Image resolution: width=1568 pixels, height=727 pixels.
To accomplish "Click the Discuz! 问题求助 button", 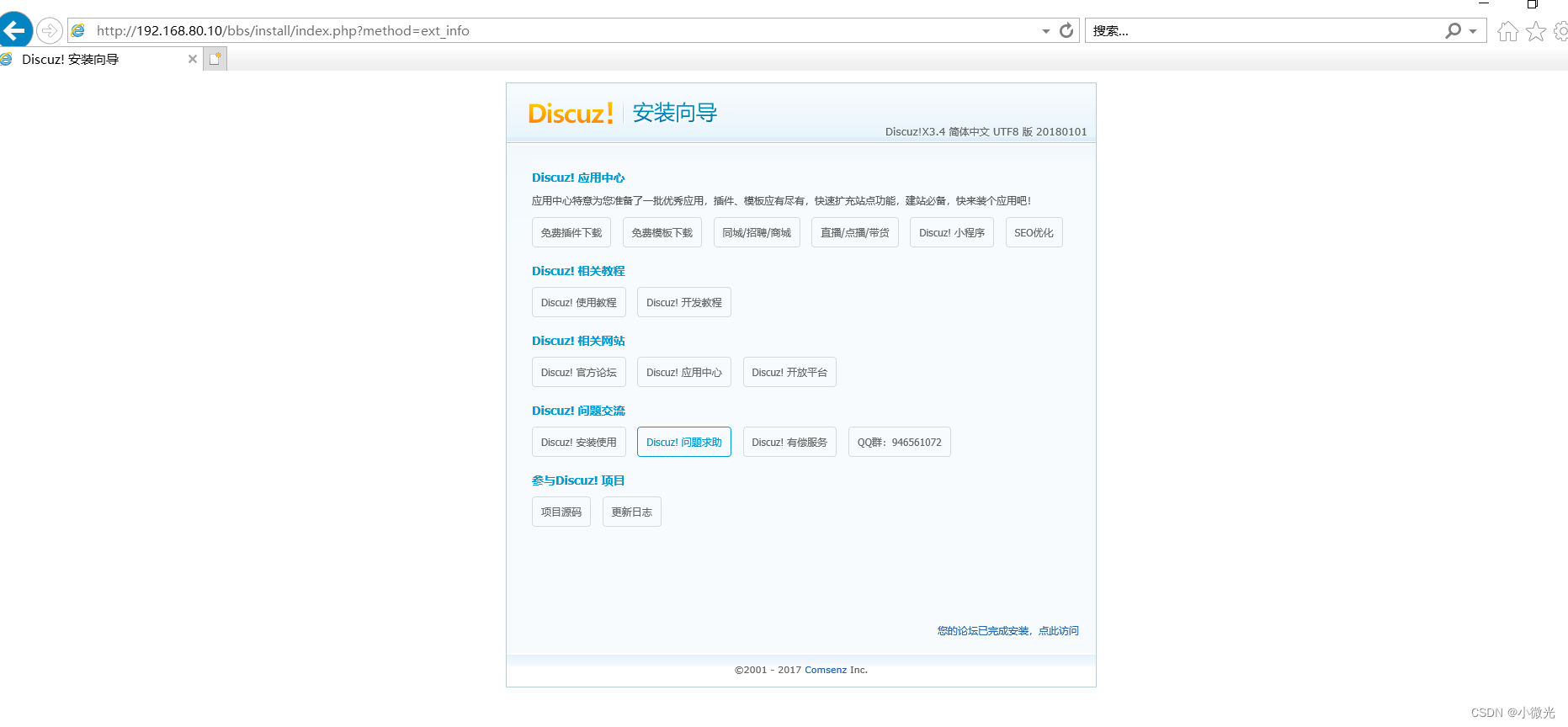I will [684, 443].
